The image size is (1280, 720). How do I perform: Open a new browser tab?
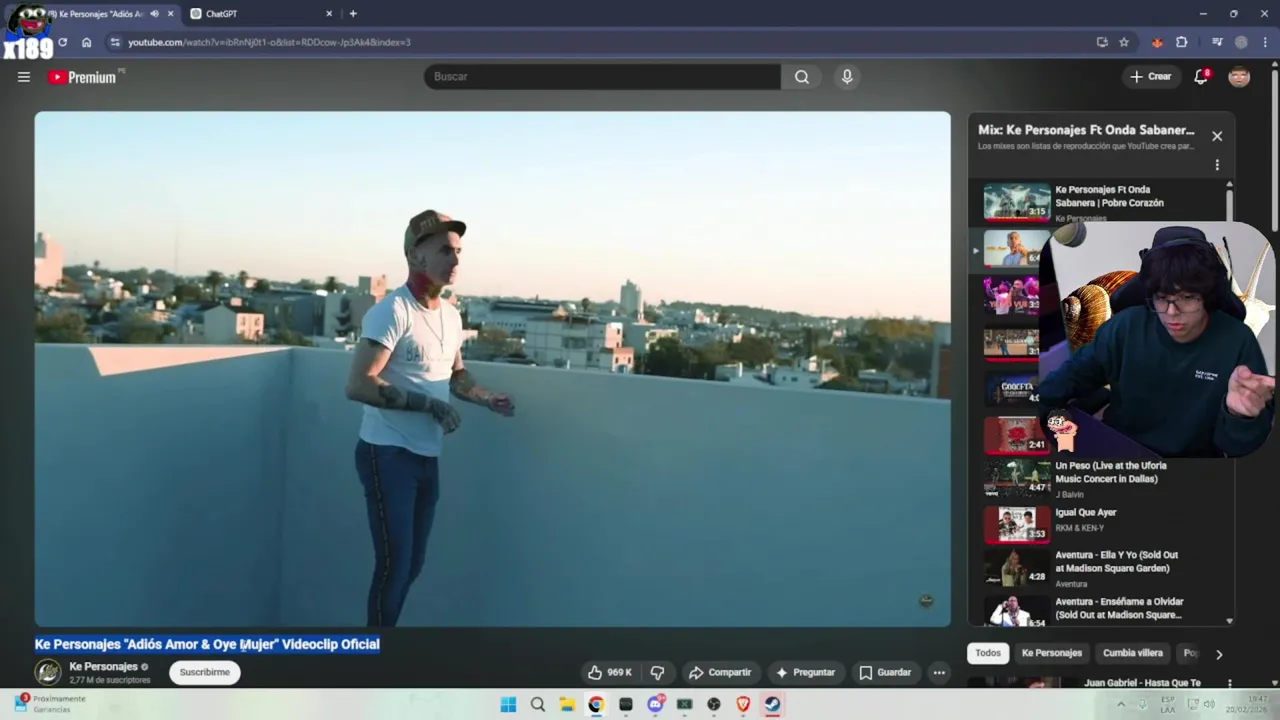tap(353, 14)
